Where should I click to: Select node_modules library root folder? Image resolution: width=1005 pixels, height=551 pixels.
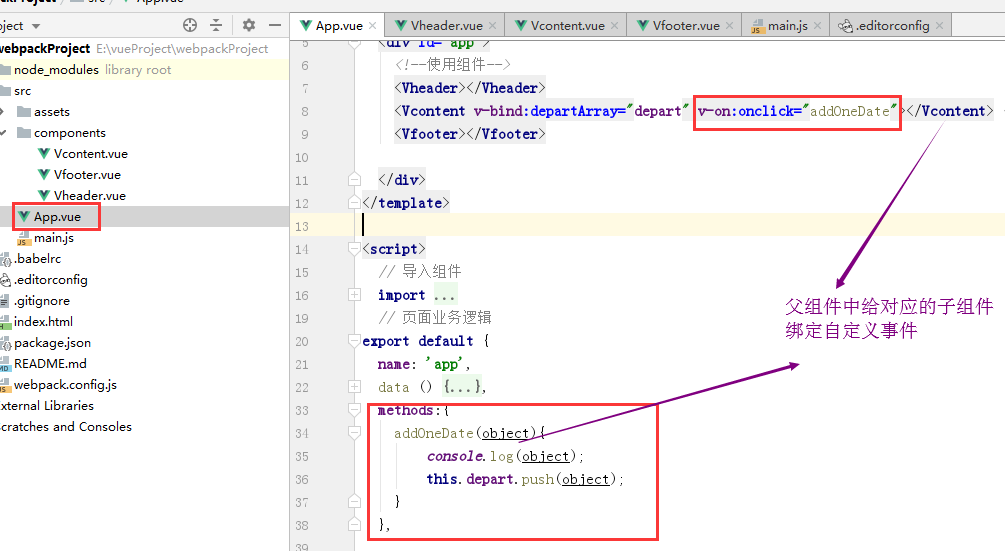point(144,70)
